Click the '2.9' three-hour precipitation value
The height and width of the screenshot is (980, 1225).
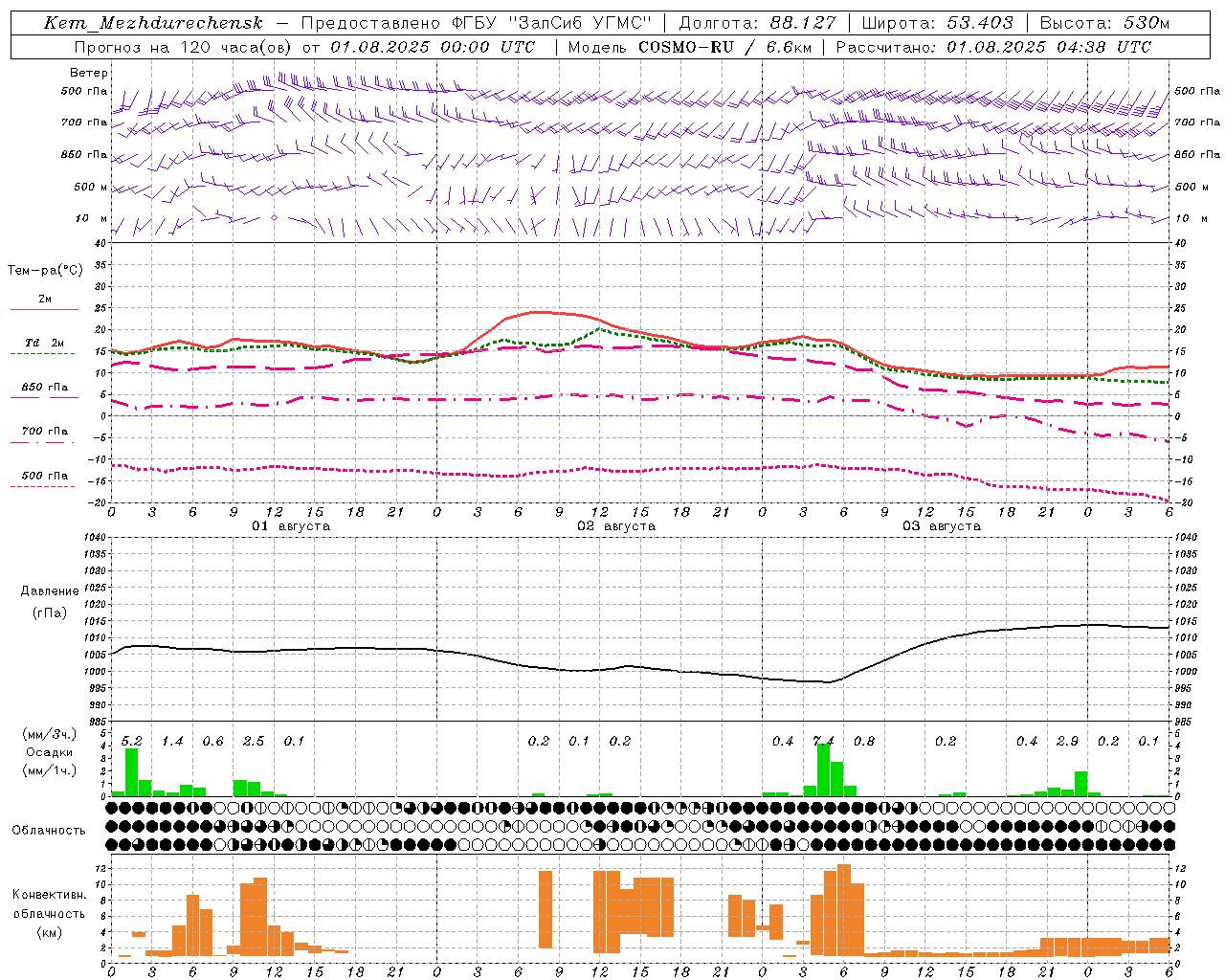click(x=1068, y=742)
